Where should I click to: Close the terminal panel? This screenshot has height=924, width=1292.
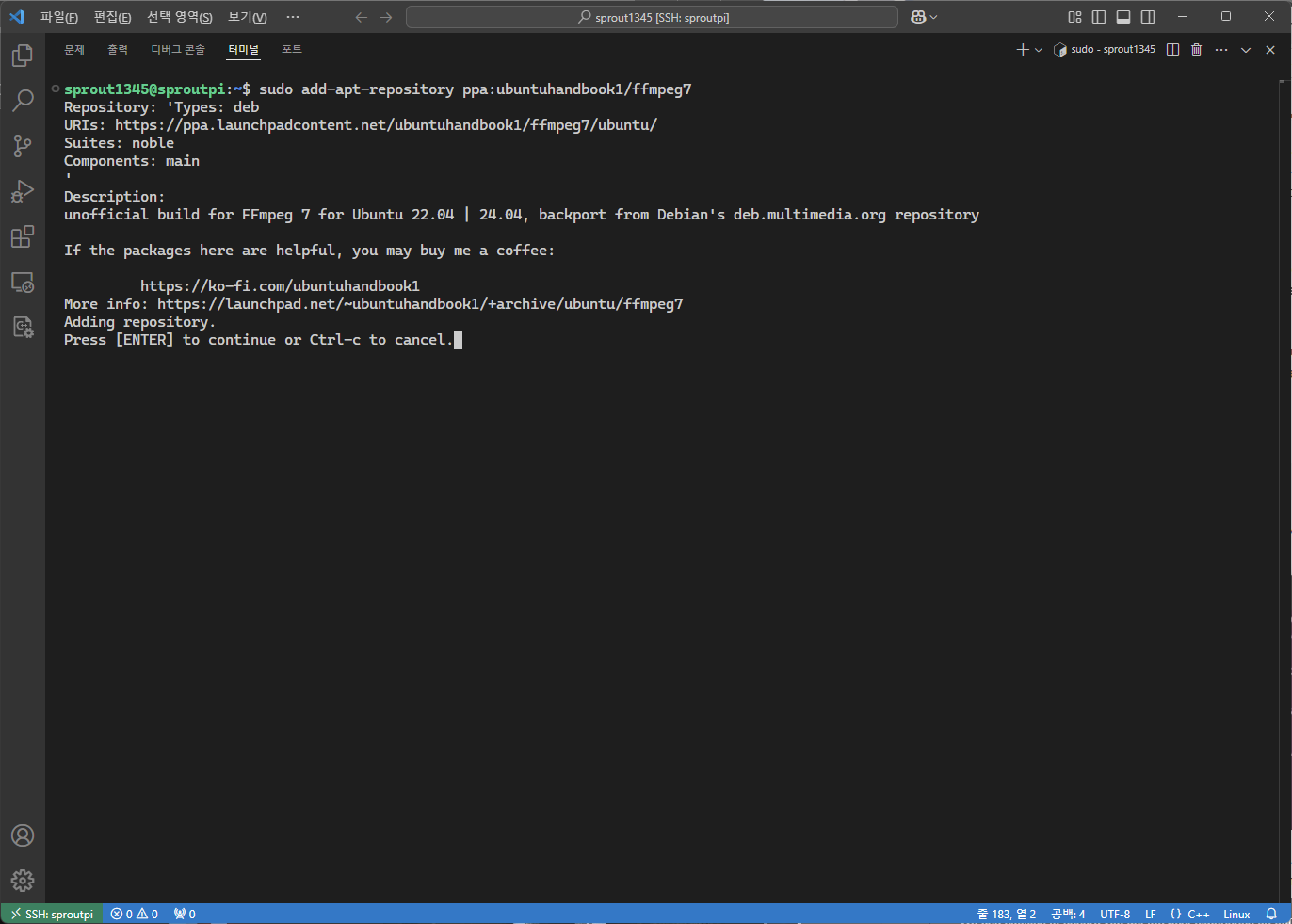1270,50
